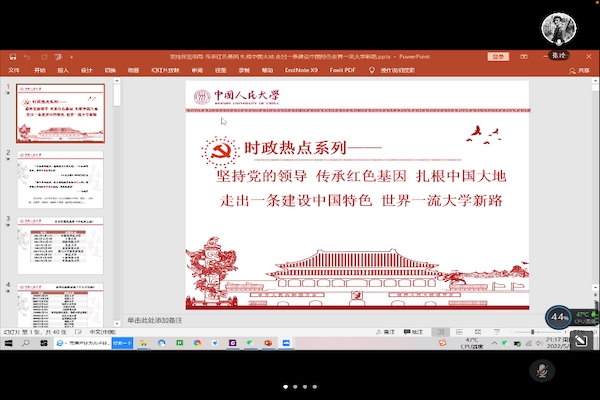Image resolution: width=600 pixels, height=400 pixels.
Task: Click the zoom slider handle in status bar
Action: 532,332
